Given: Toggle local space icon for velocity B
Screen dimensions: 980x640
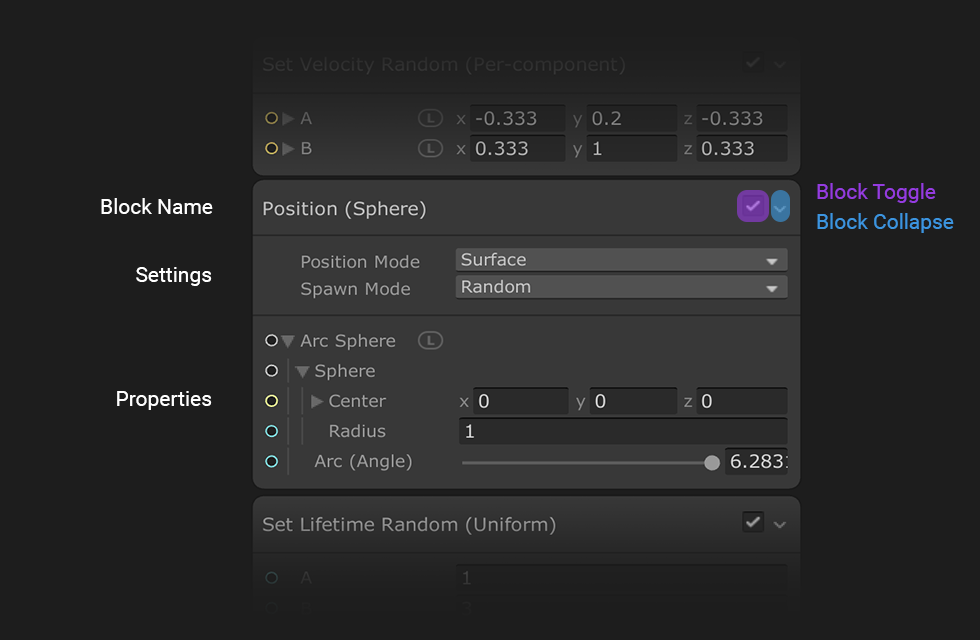Looking at the screenshot, I should [x=430, y=149].
